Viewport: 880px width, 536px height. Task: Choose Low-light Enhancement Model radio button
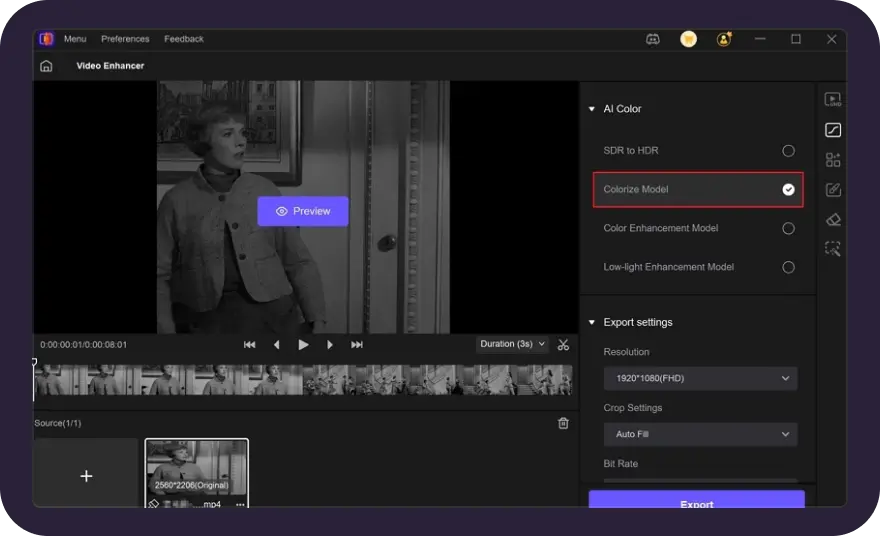(788, 268)
